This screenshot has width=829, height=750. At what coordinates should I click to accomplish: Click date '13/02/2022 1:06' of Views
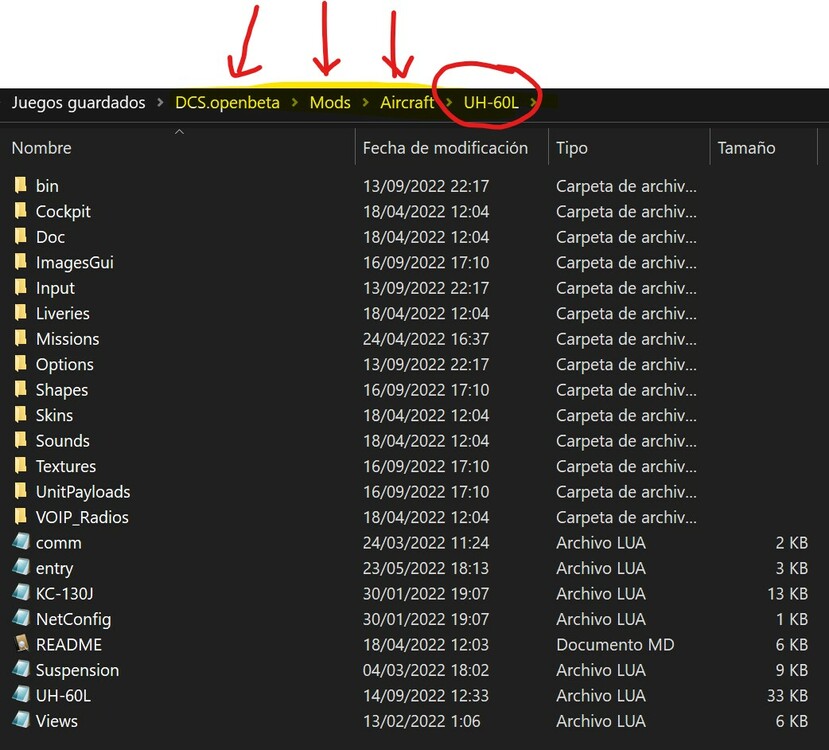[421, 721]
